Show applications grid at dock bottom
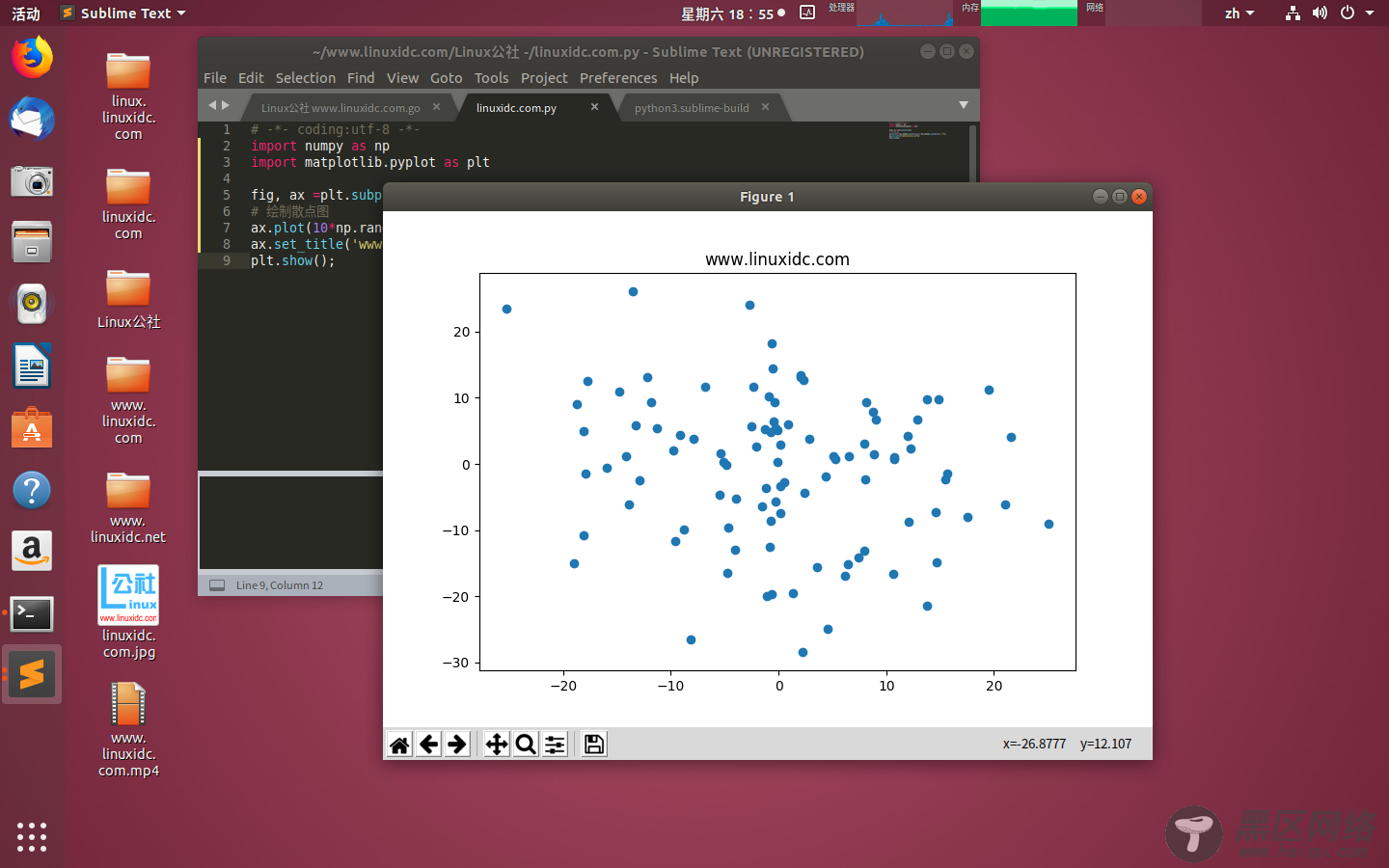Image resolution: width=1389 pixels, height=868 pixels. [32, 836]
